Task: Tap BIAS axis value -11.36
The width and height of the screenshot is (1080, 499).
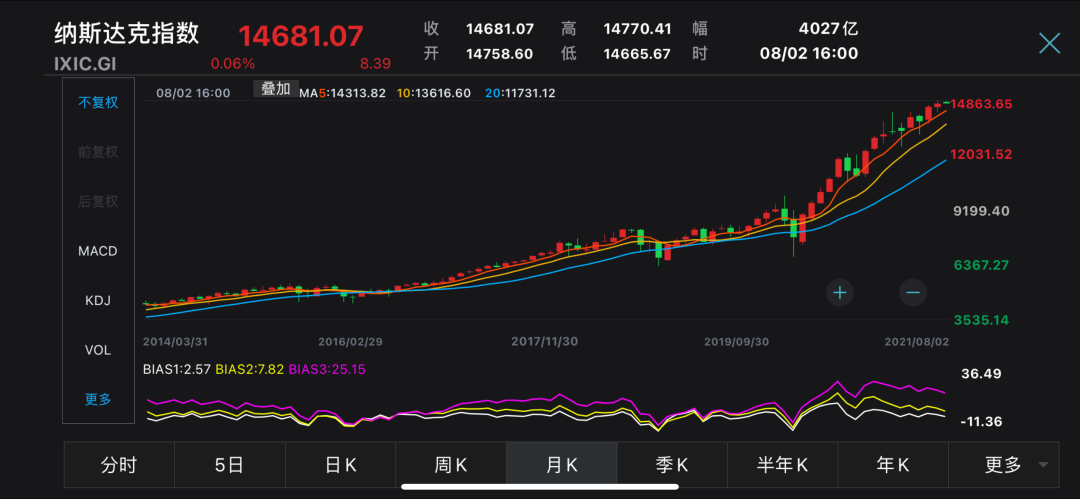Action: click(982, 422)
